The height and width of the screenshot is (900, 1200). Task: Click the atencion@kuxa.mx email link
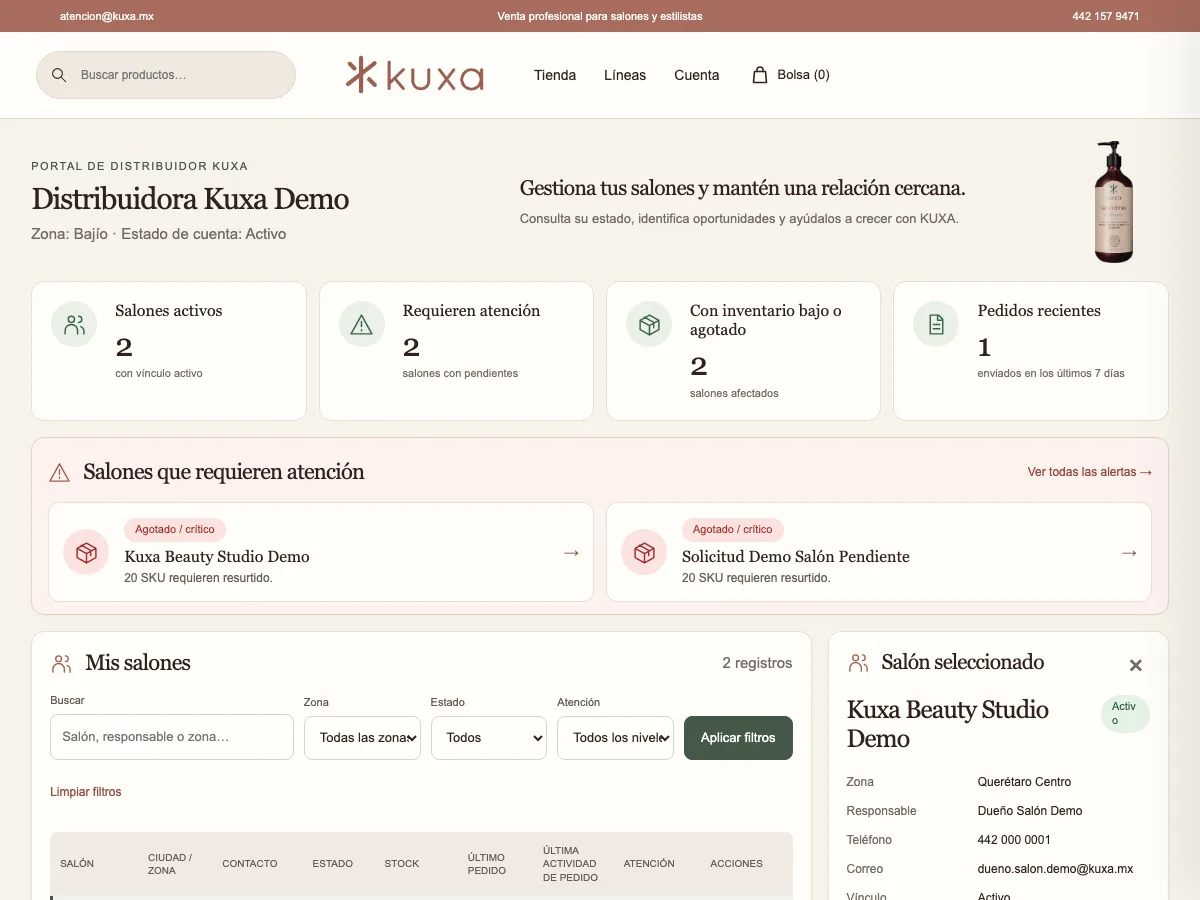point(107,16)
